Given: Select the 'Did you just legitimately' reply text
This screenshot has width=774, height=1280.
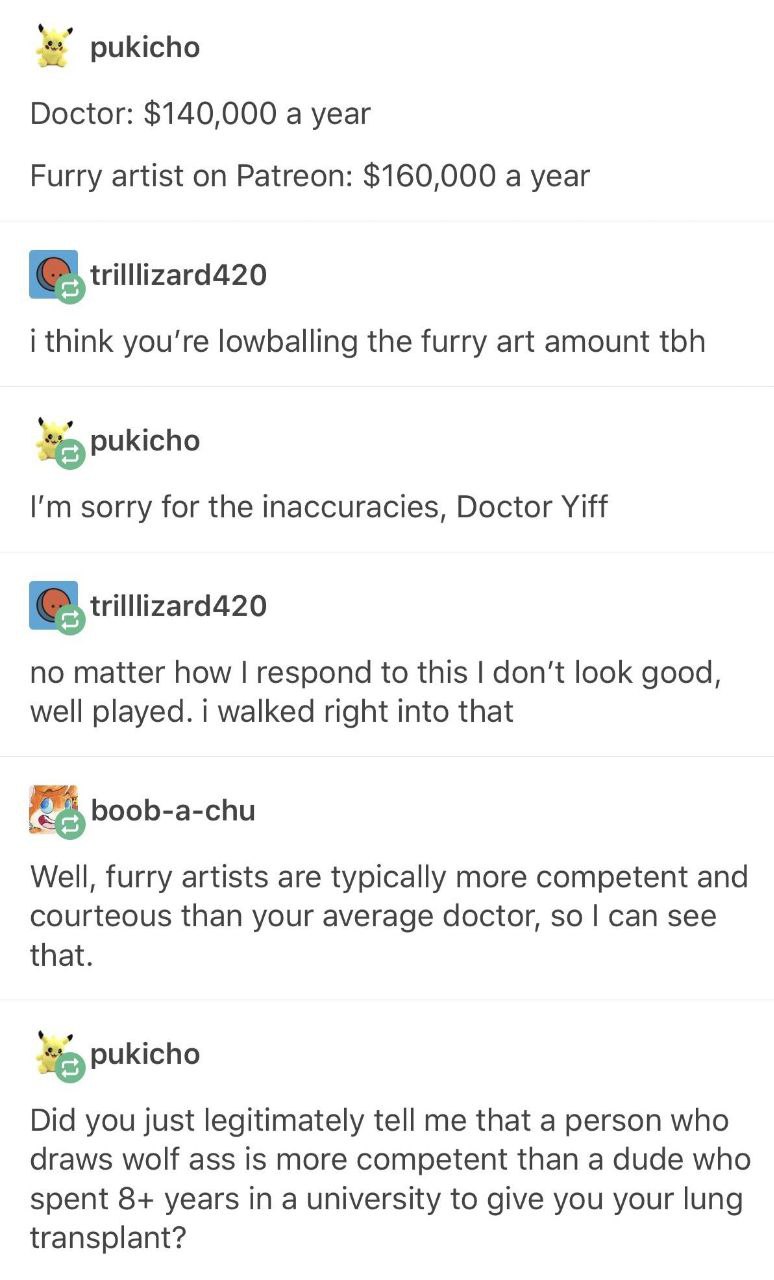Looking at the screenshot, I should pyautogui.click(x=390, y=1179).
